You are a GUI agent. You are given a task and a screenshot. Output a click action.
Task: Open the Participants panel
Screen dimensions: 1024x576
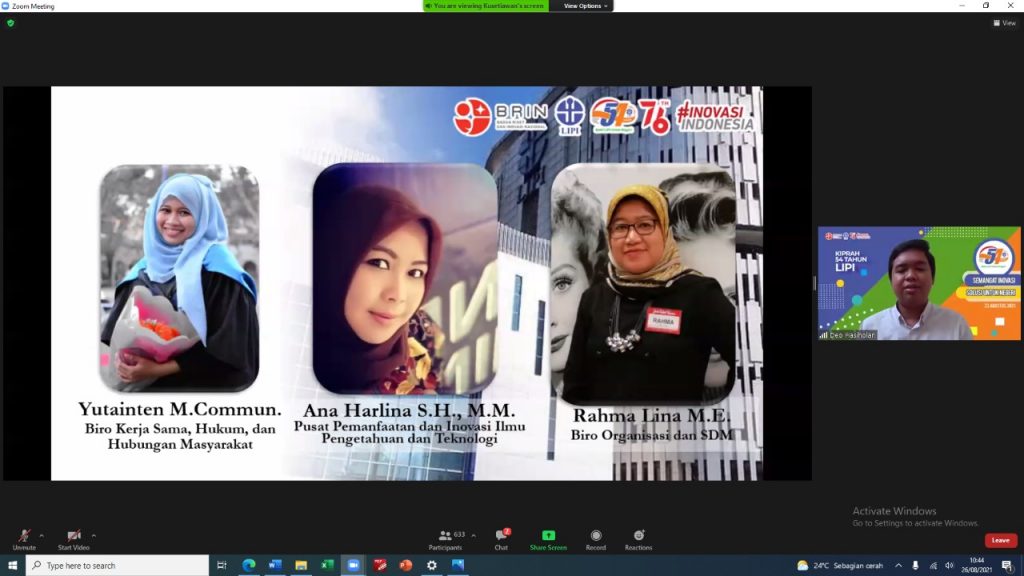[446, 538]
